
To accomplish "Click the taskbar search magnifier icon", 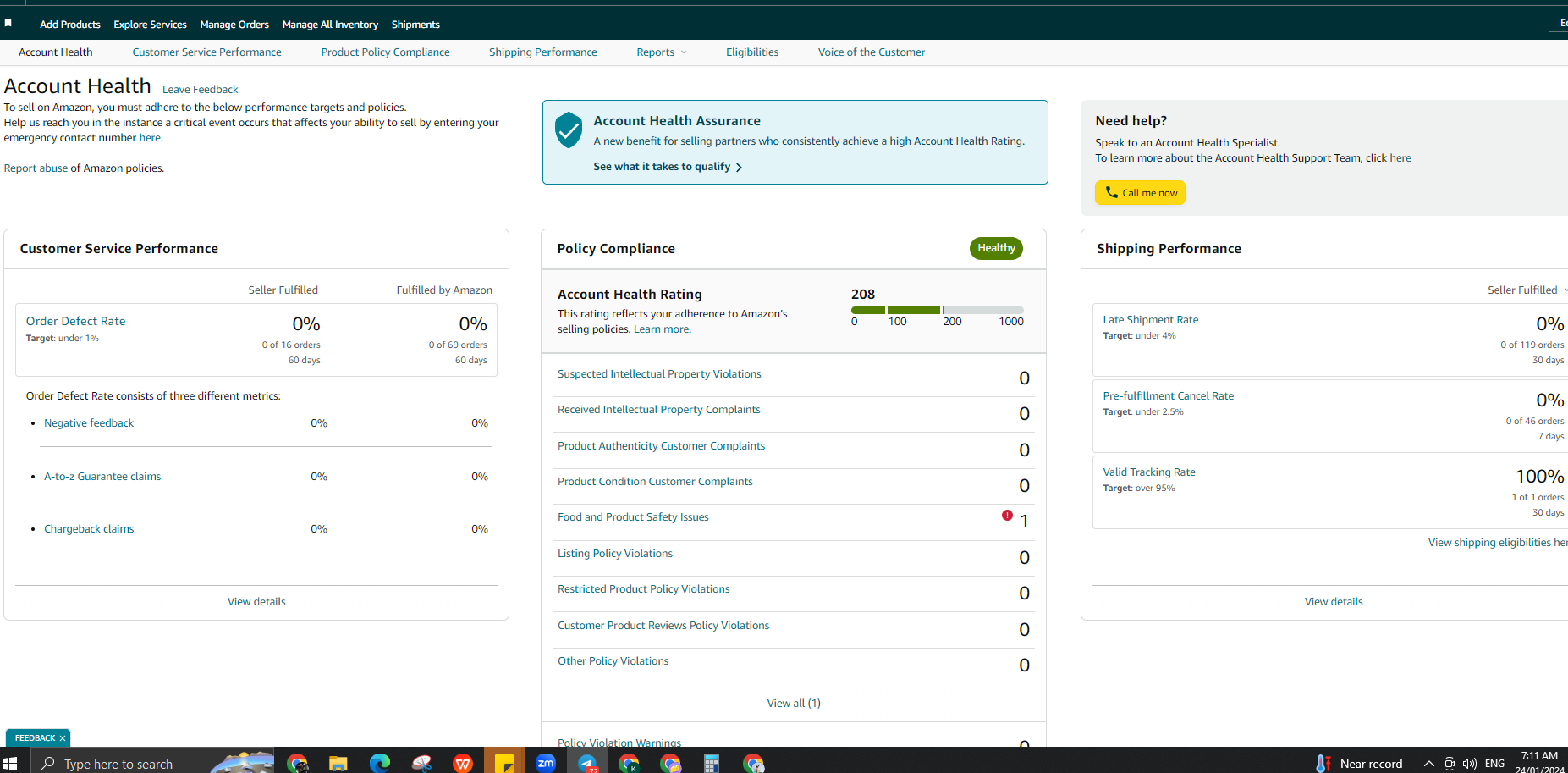I will [x=48, y=763].
